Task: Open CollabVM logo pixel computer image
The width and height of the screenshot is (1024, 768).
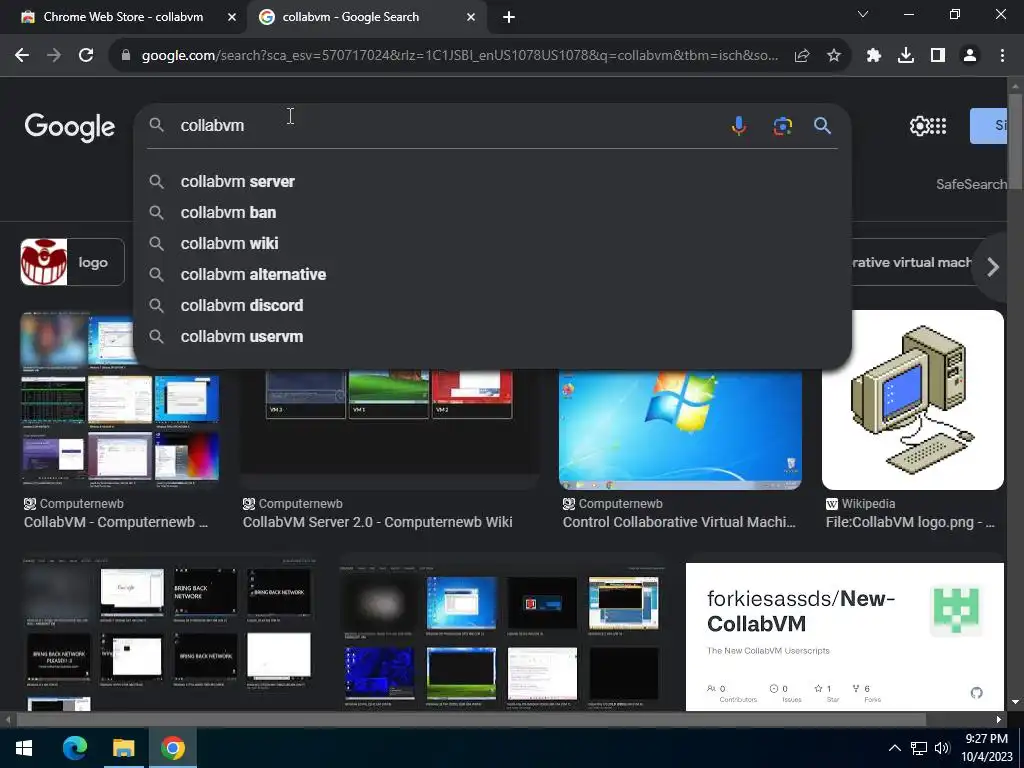Action: [x=912, y=400]
